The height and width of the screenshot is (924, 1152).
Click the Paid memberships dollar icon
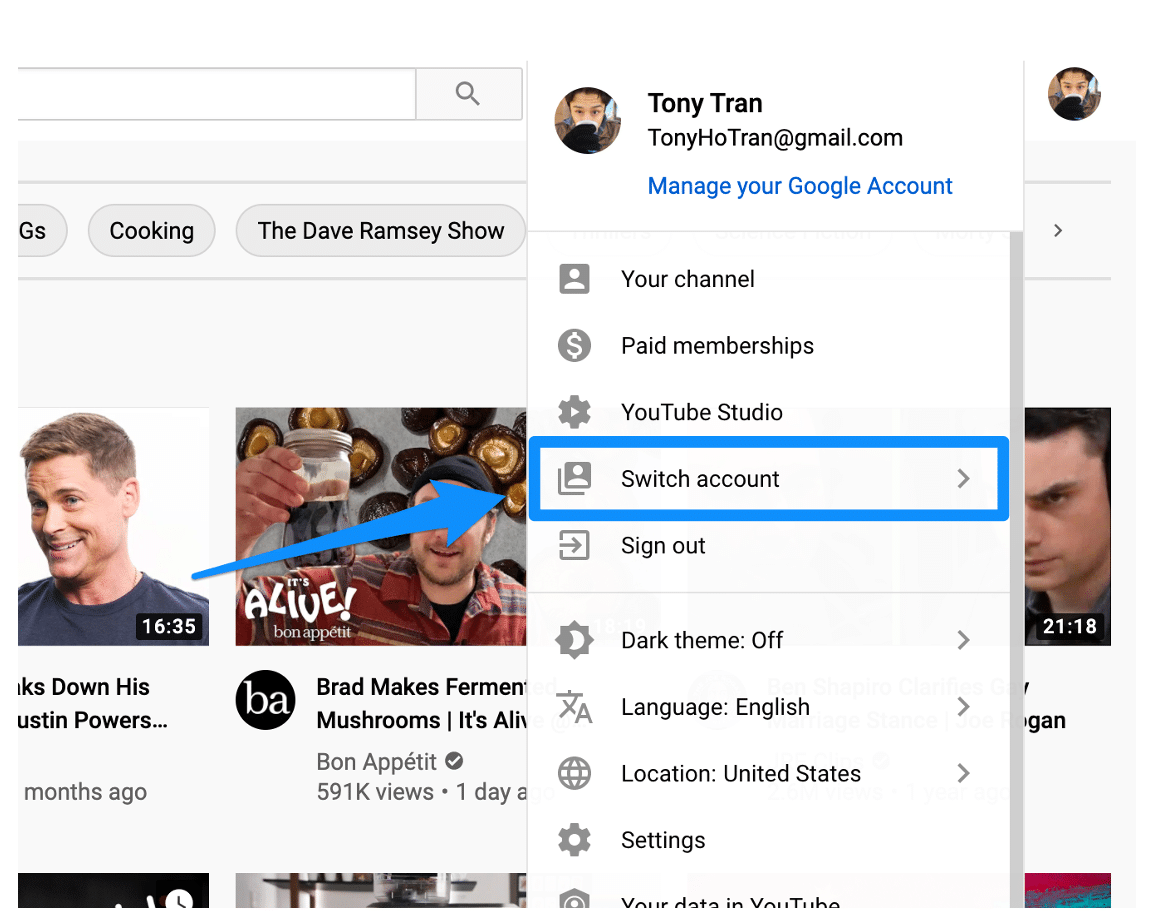point(574,345)
